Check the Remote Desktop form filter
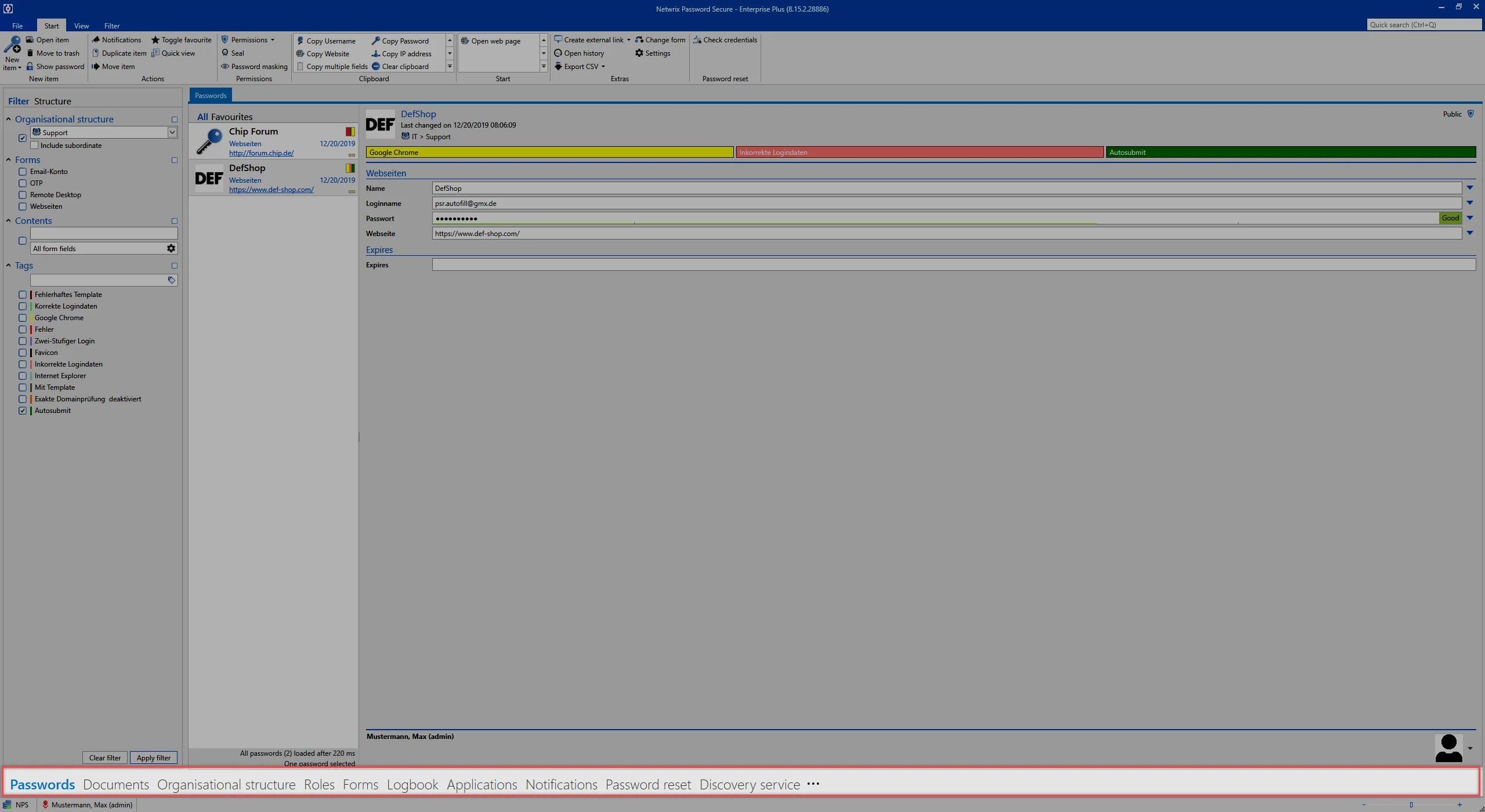 tap(23, 195)
